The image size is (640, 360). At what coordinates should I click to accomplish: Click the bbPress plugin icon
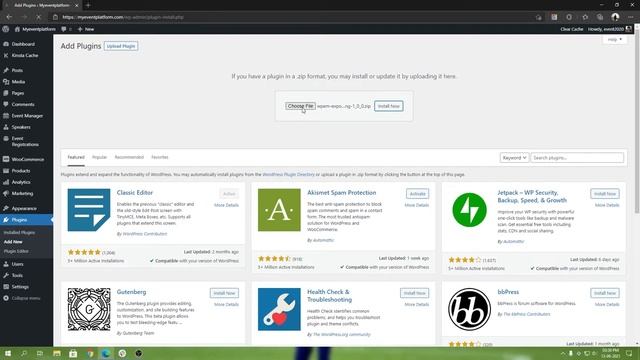point(469,309)
